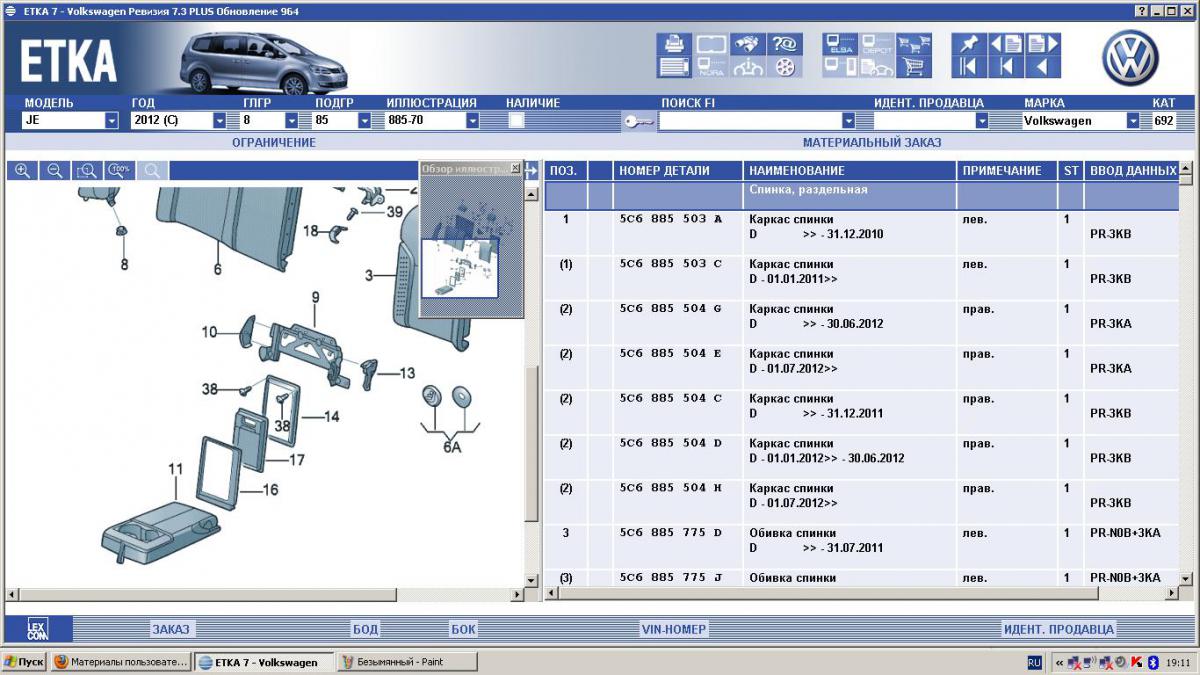This screenshot has width=1200, height=675.
Task: Click inside the ПОИСК FI search field
Action: [x=750, y=121]
